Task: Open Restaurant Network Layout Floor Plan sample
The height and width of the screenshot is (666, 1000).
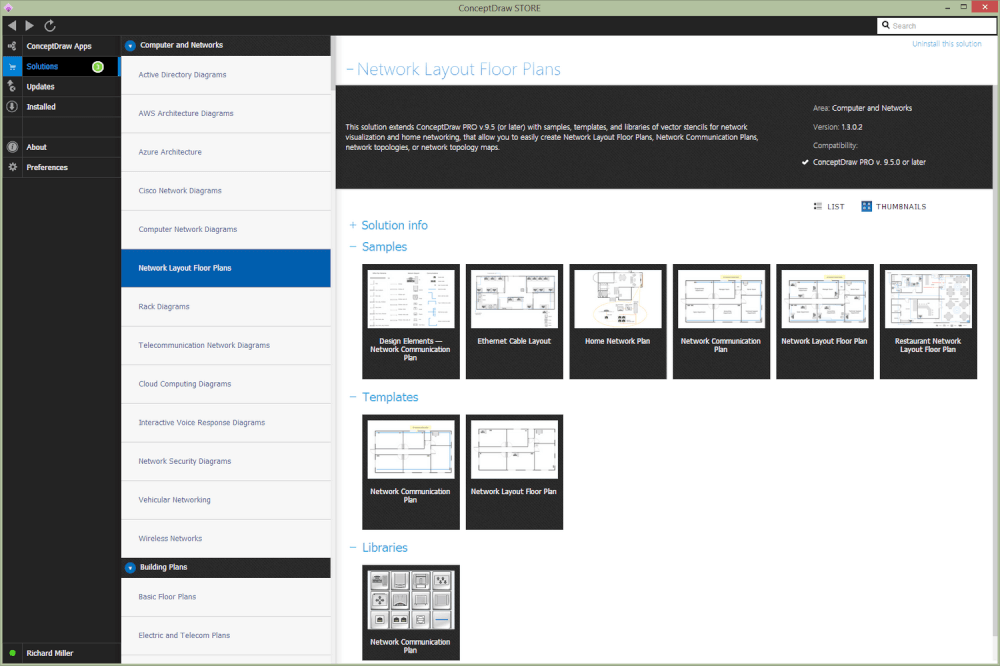Action: point(928,322)
